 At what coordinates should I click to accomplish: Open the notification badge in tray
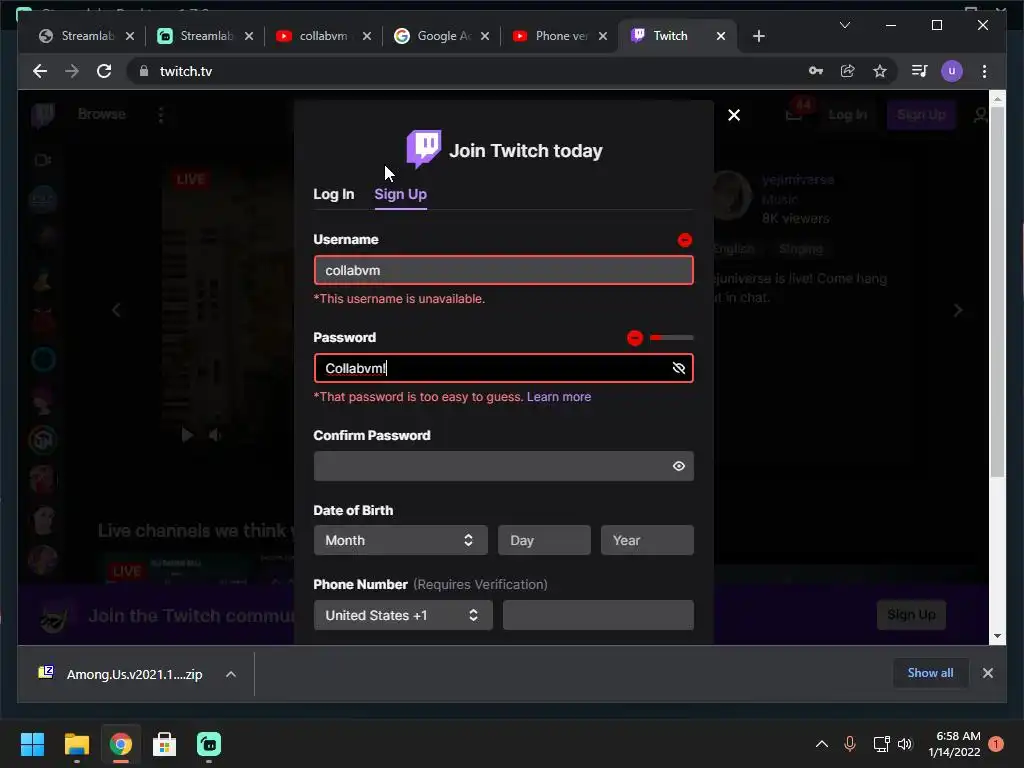996,744
